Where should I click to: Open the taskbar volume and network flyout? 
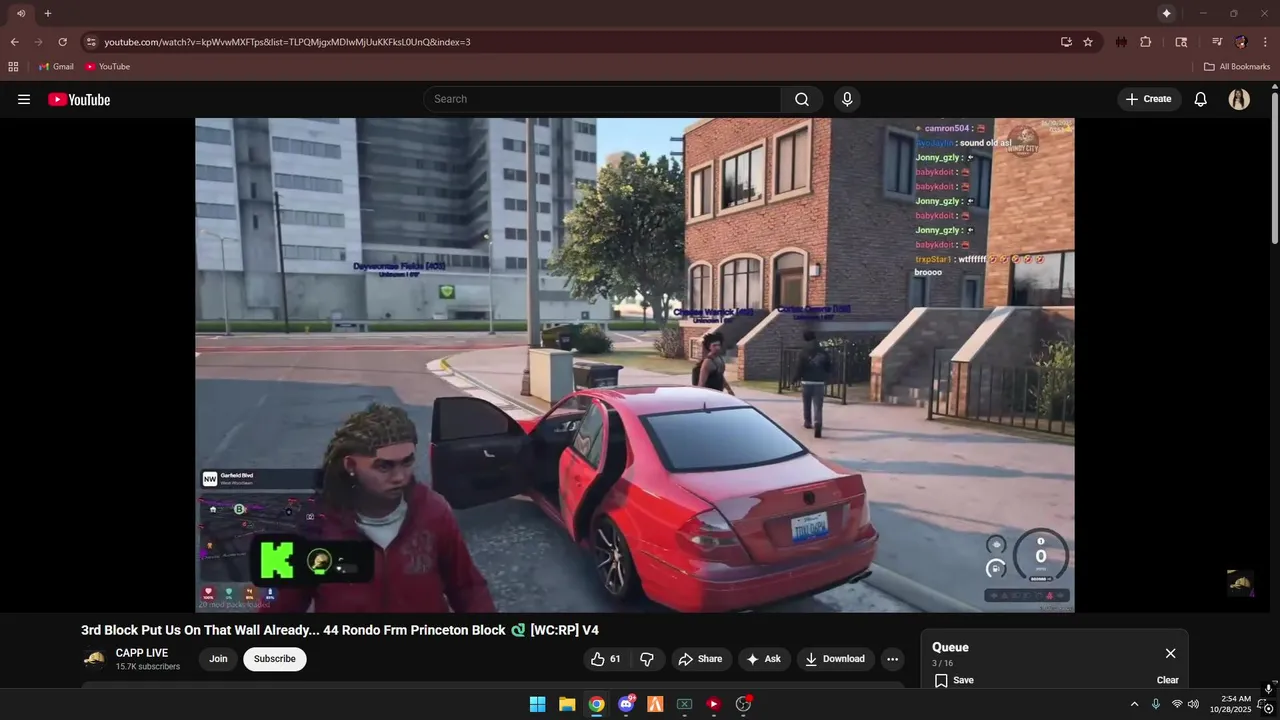[1184, 704]
